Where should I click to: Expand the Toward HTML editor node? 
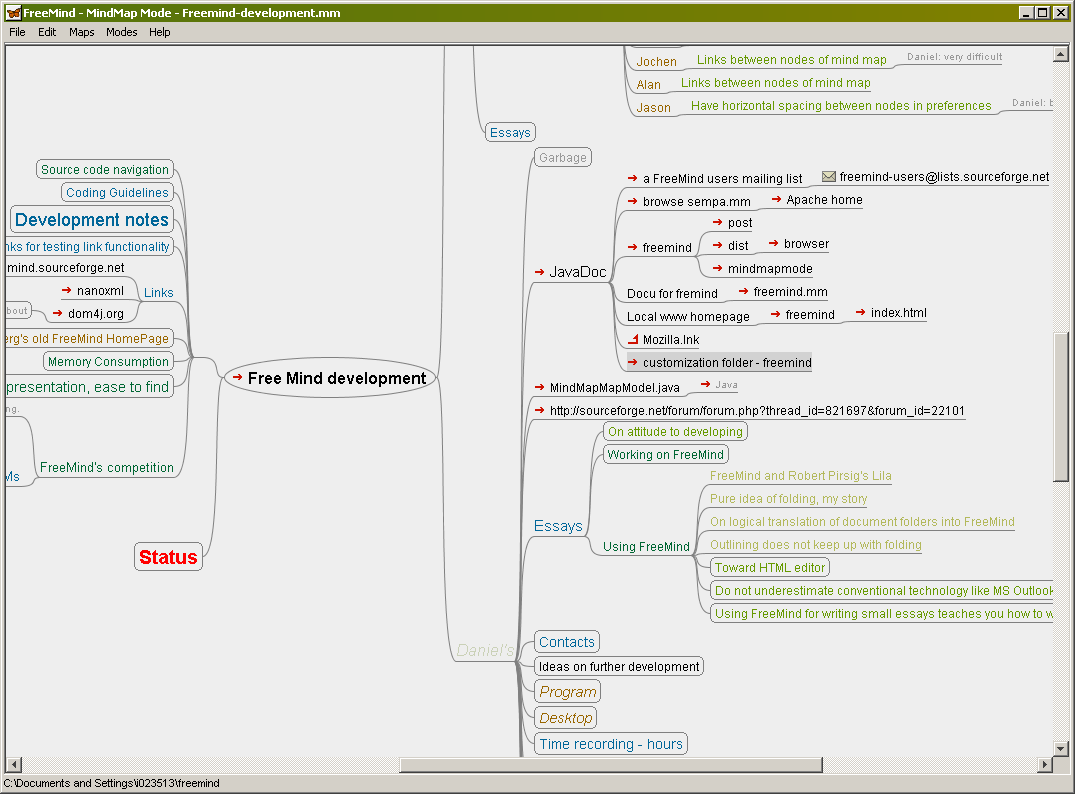pyautogui.click(x=770, y=567)
